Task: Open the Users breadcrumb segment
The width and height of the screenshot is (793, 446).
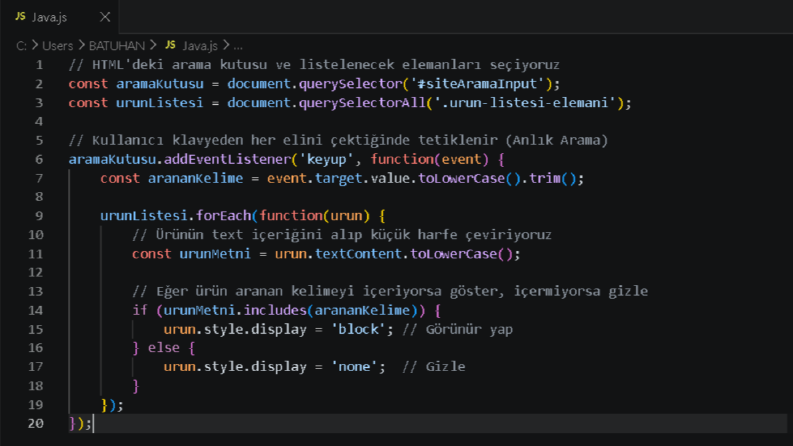Action: tap(58, 46)
